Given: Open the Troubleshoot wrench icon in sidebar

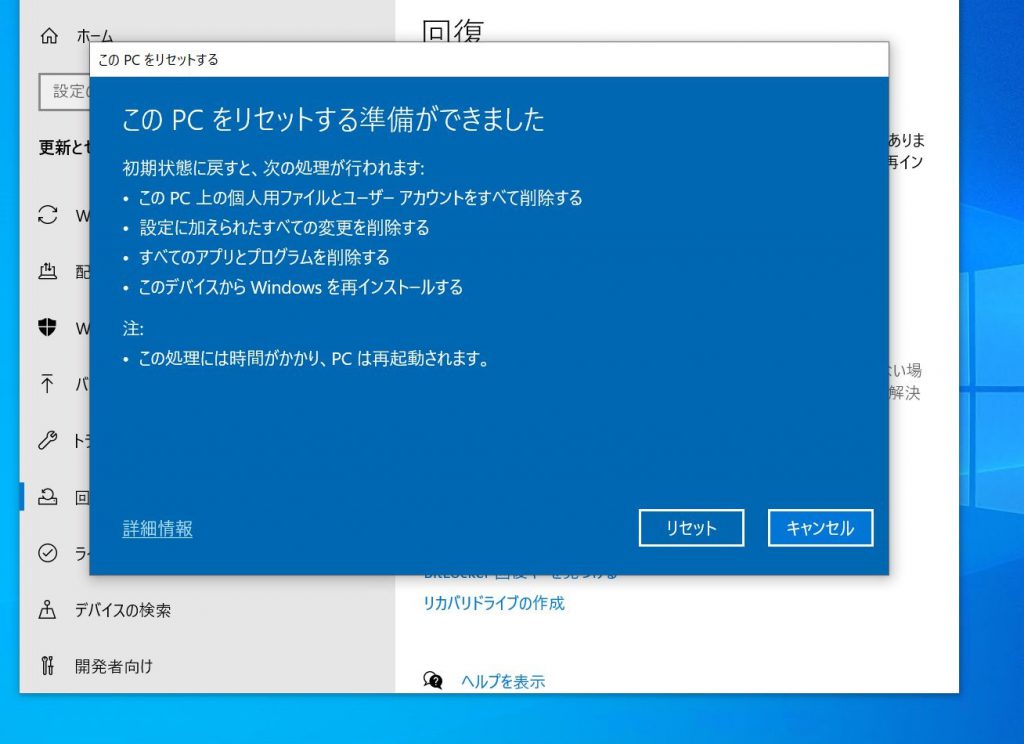Looking at the screenshot, I should click(x=48, y=440).
